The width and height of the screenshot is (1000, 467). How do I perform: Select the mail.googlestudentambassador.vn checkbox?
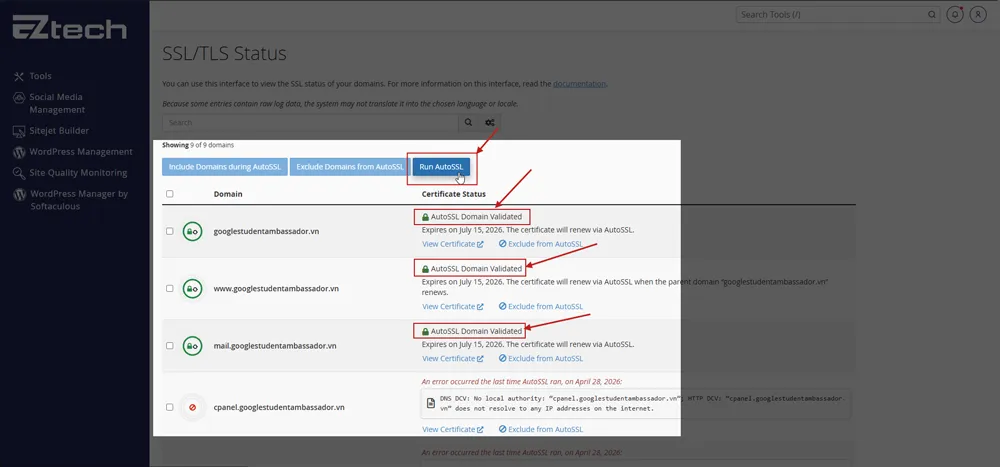click(169, 346)
